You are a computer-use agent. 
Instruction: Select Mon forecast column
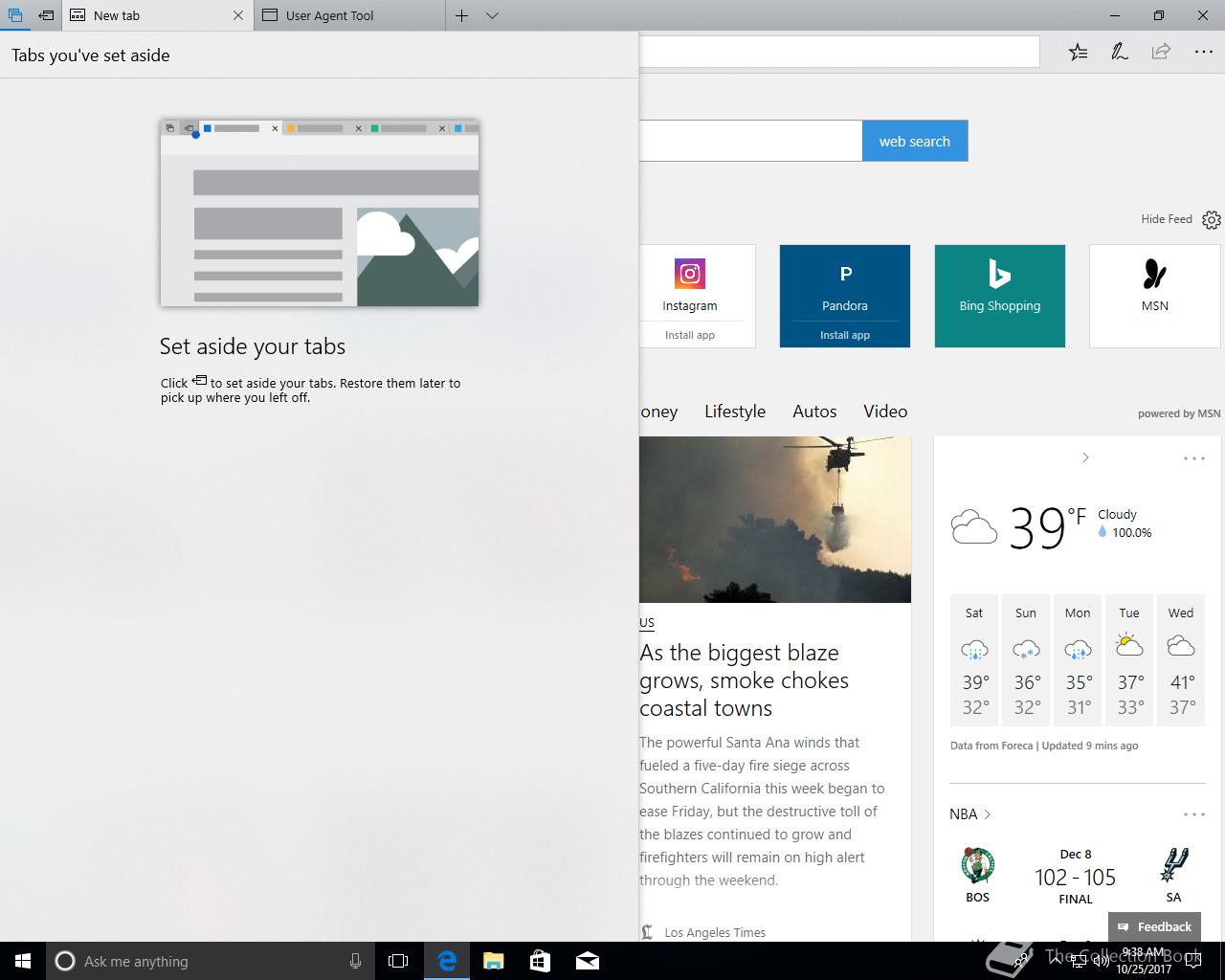(x=1078, y=660)
